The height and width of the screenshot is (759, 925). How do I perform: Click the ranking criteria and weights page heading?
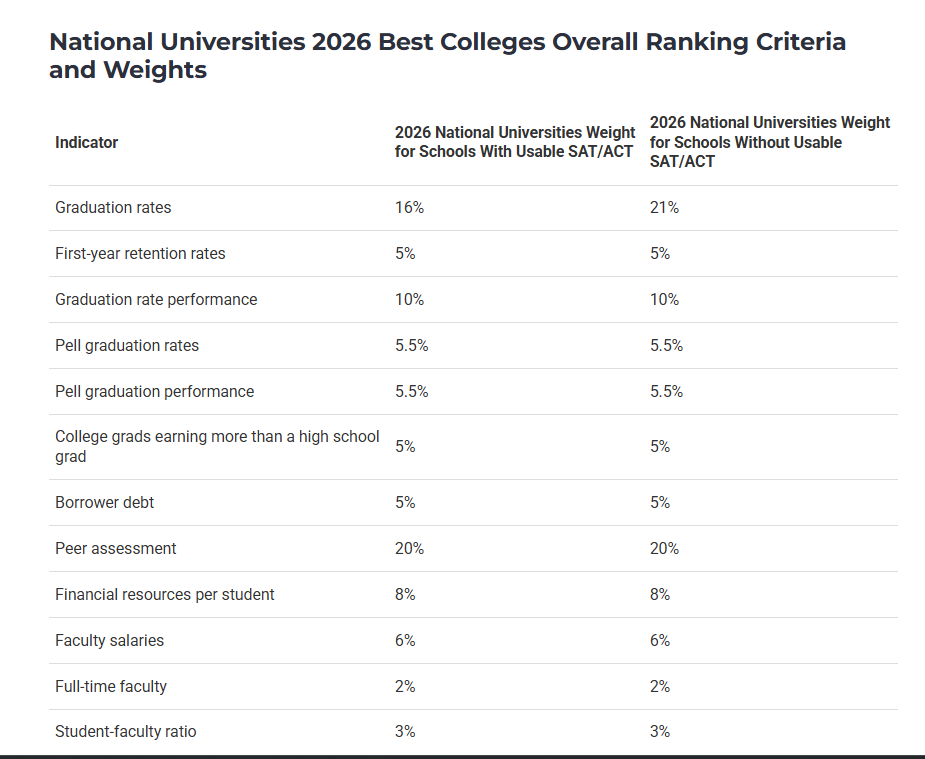[447, 56]
